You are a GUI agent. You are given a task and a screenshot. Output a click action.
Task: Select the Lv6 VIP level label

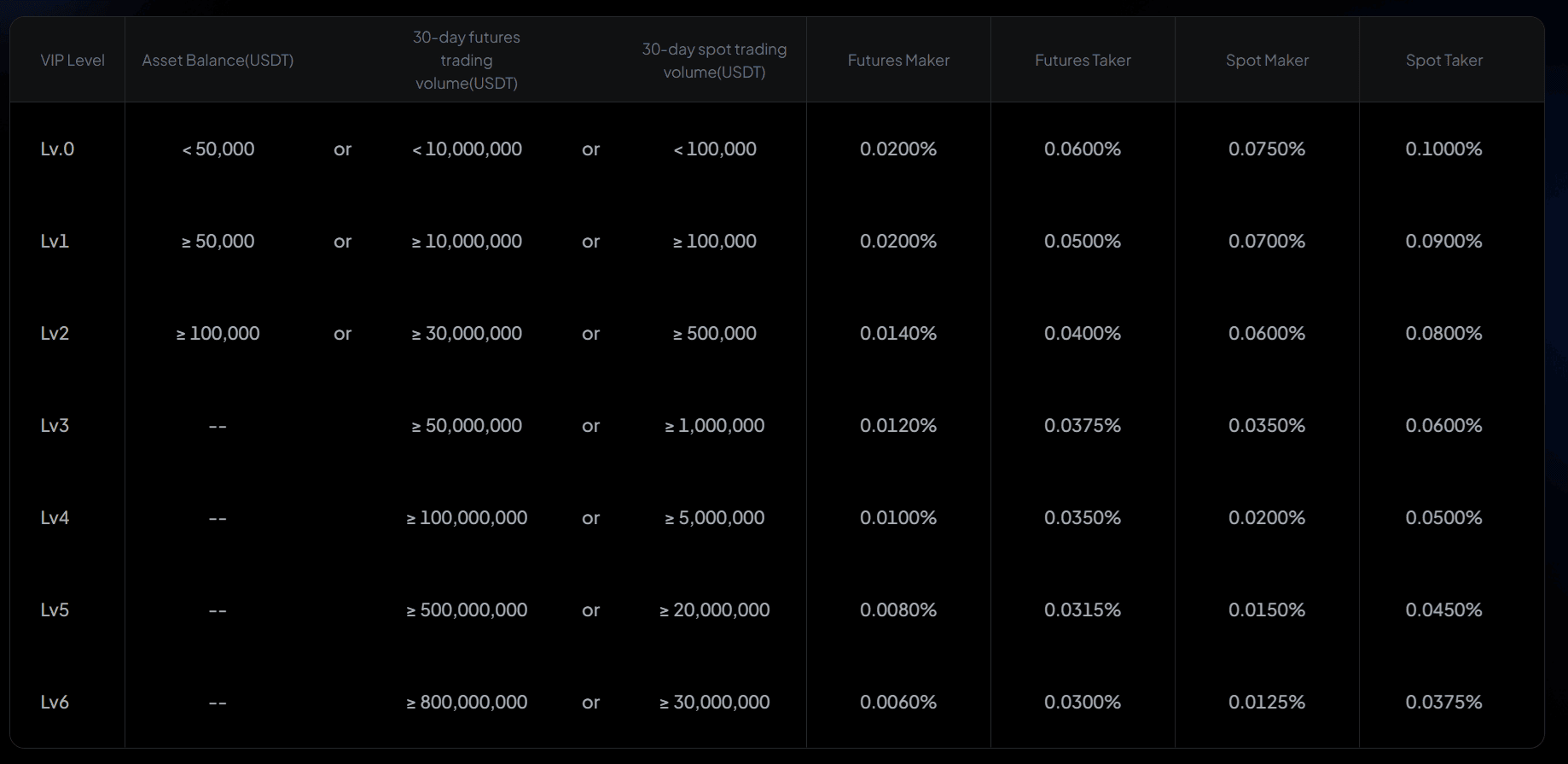point(55,703)
